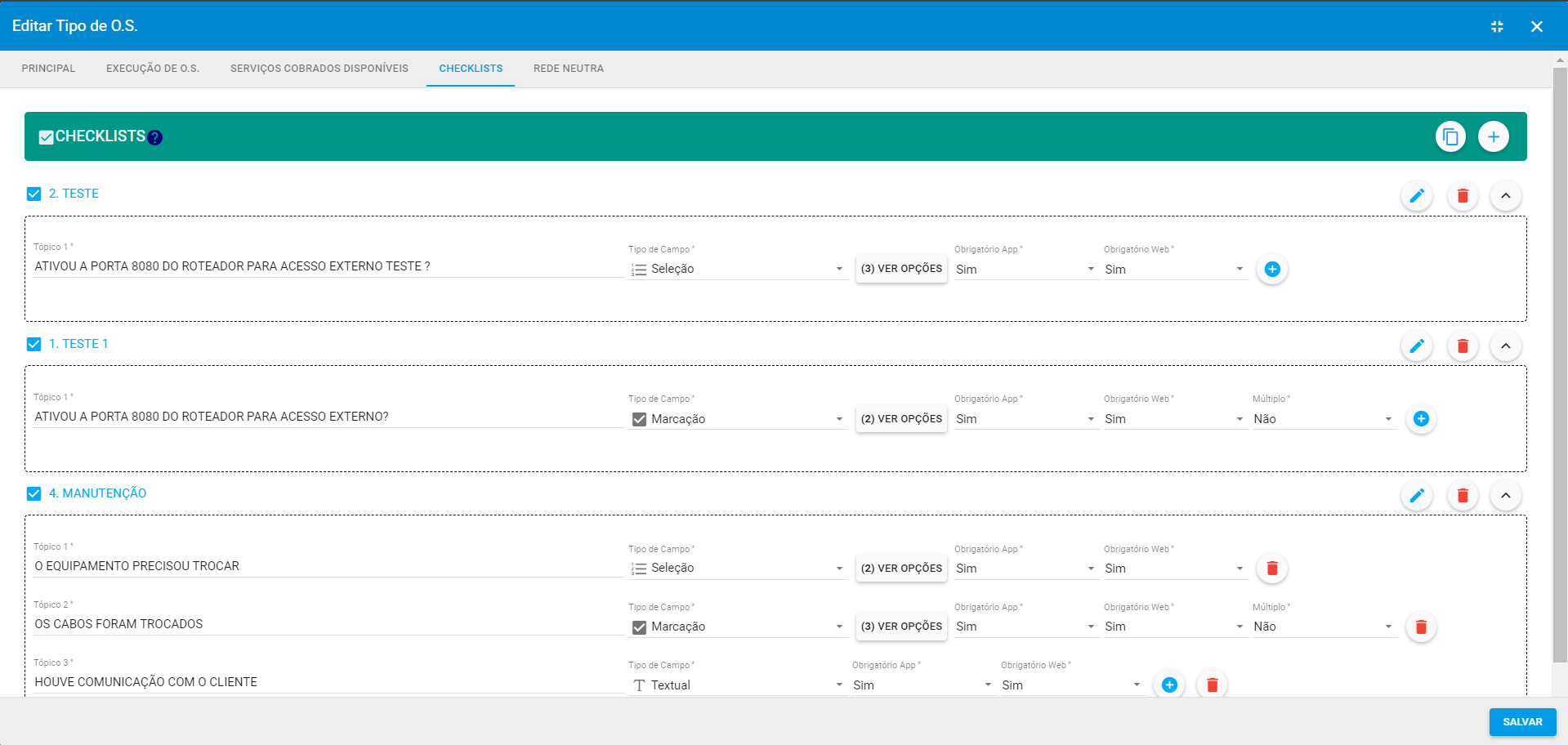Open Obrigatório Web dropdown for HOUVE COMUNICAÇÃO row
The width and height of the screenshot is (1568, 745).
pos(1071,685)
